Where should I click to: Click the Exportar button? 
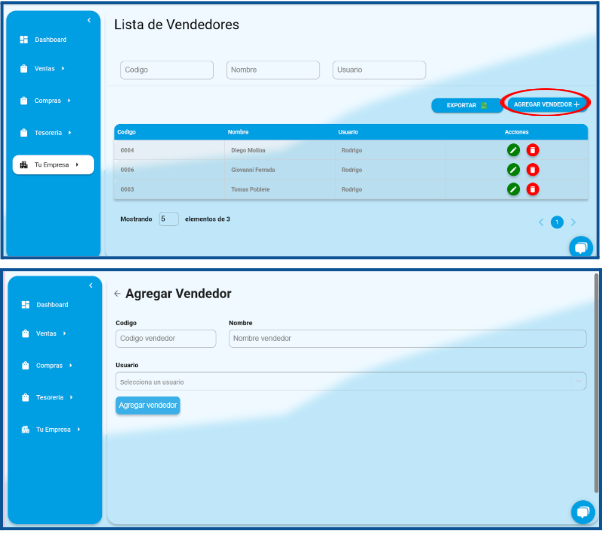tap(466, 104)
